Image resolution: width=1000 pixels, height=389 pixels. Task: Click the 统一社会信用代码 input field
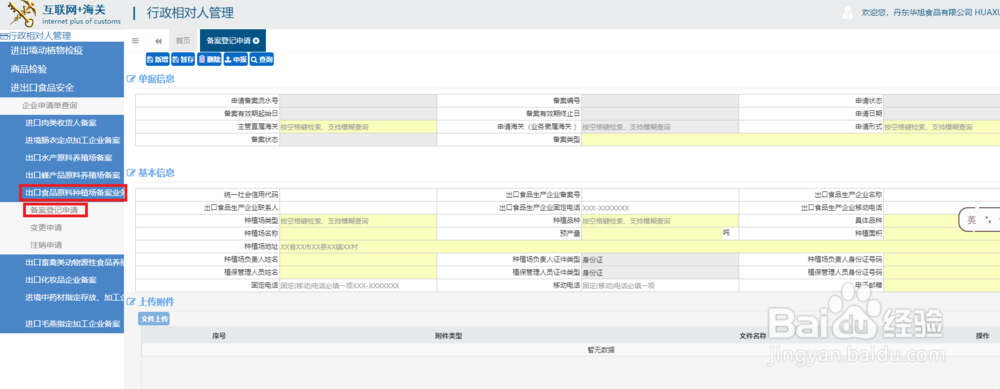pyautogui.click(x=358, y=194)
